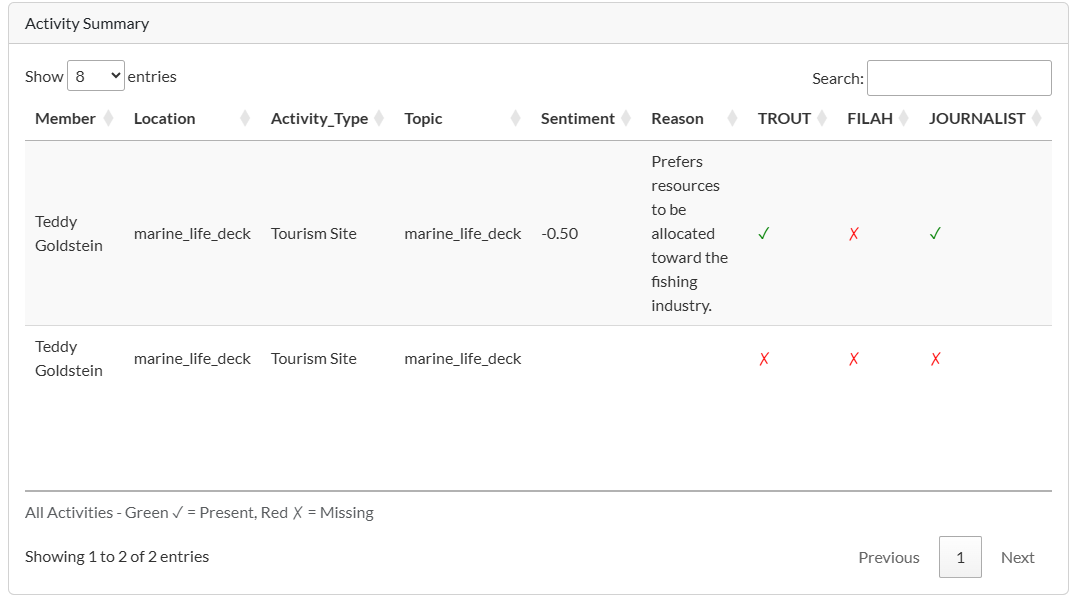Click the Activity Summary panel header
This screenshot has width=1078, height=604.
[x=538, y=23]
